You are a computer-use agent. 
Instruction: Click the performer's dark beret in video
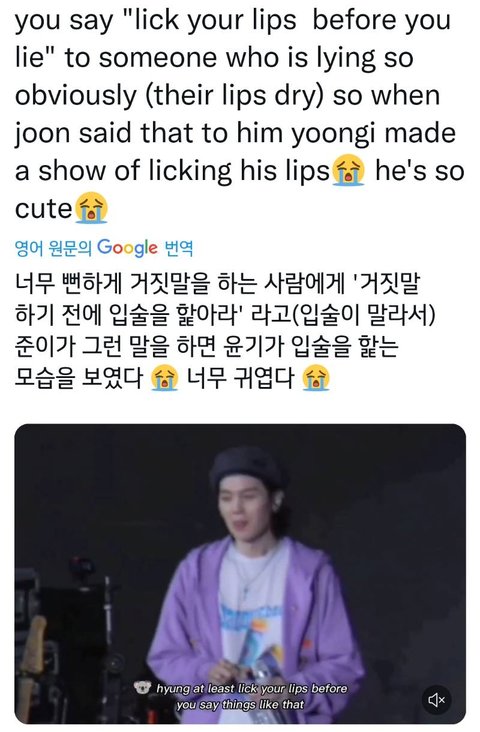click(x=247, y=467)
